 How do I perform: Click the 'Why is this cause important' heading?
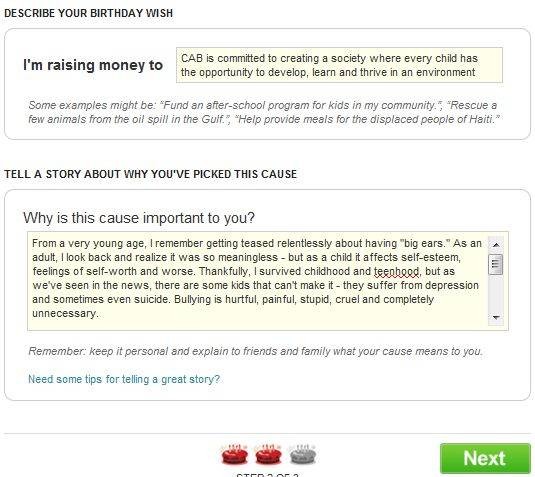139,218
